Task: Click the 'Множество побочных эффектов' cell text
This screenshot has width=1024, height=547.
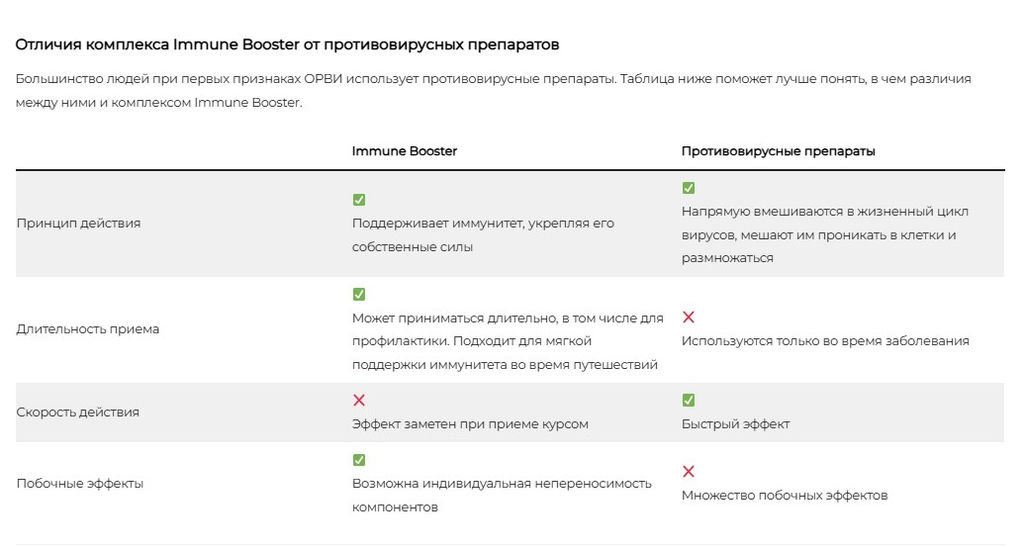Action: tap(784, 495)
